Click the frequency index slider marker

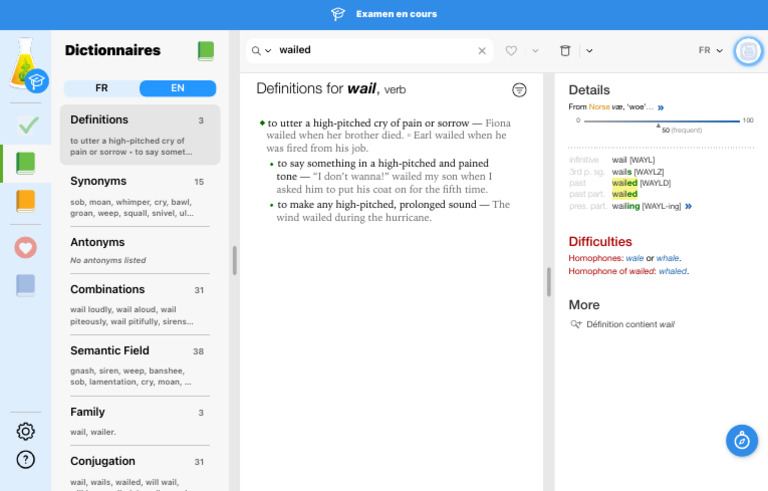pyautogui.click(x=658, y=126)
